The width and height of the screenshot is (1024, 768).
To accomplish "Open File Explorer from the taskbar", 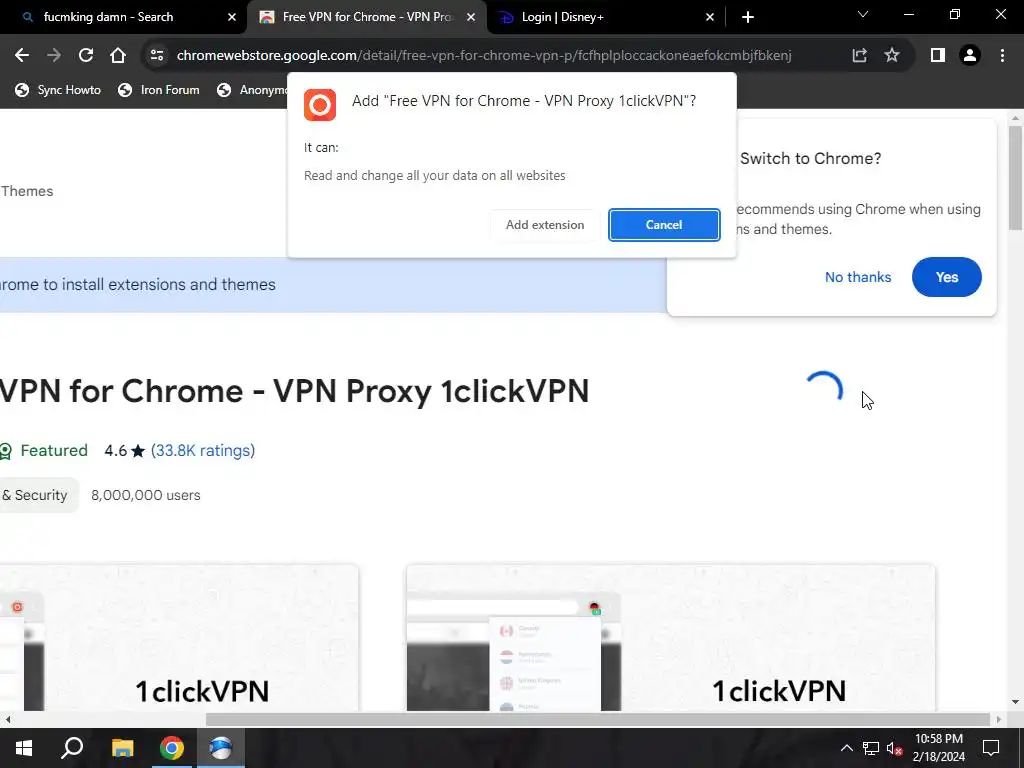I will (122, 748).
